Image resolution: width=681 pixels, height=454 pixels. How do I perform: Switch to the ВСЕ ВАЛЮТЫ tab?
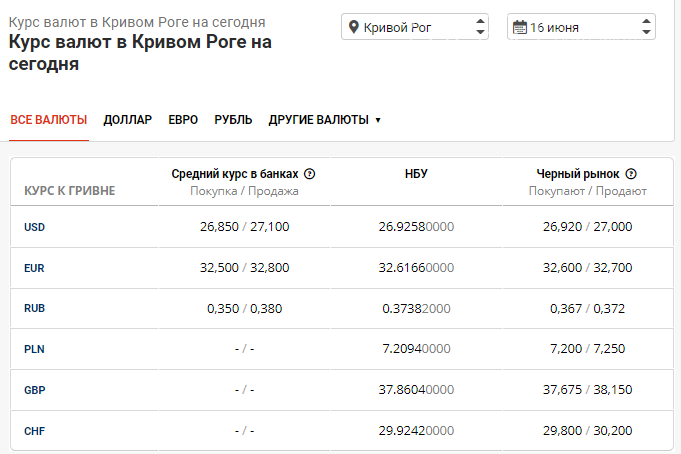(49, 119)
